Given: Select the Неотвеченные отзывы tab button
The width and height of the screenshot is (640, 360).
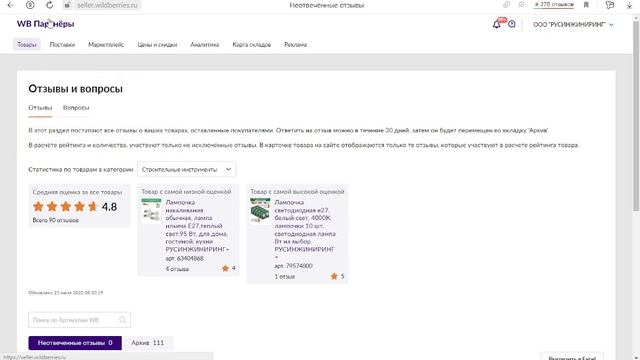Looking at the screenshot, I should click(x=75, y=343).
